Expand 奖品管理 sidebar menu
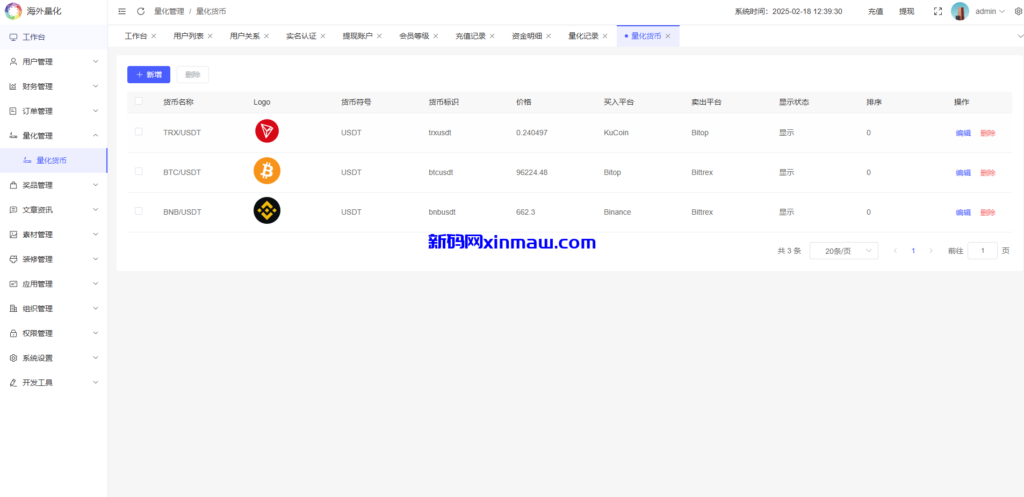The width and height of the screenshot is (1024, 497). coord(54,185)
